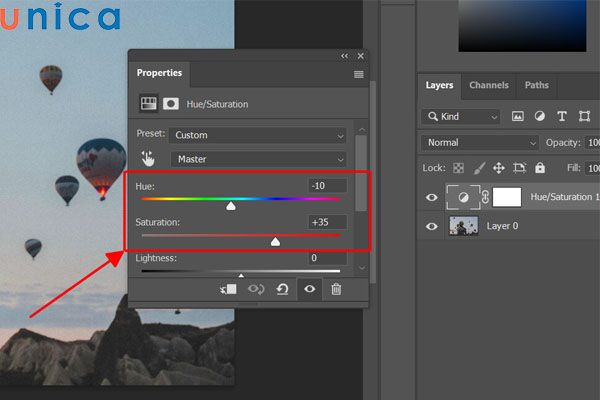Viewport: 600px width, 400px height.
Task: Expand the Master channel dropdown
Action: point(257,159)
